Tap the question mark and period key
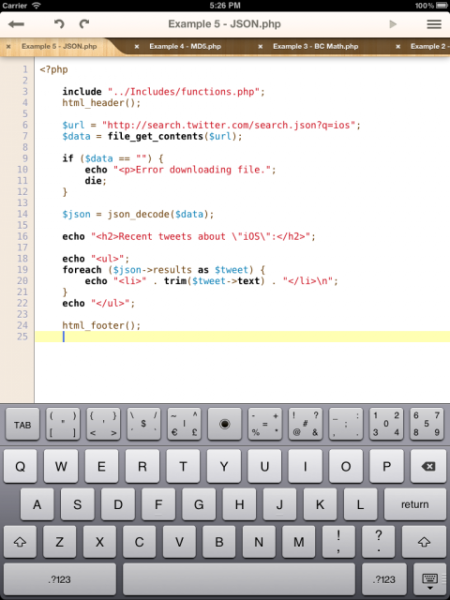This screenshot has height=600, width=450. 378,542
